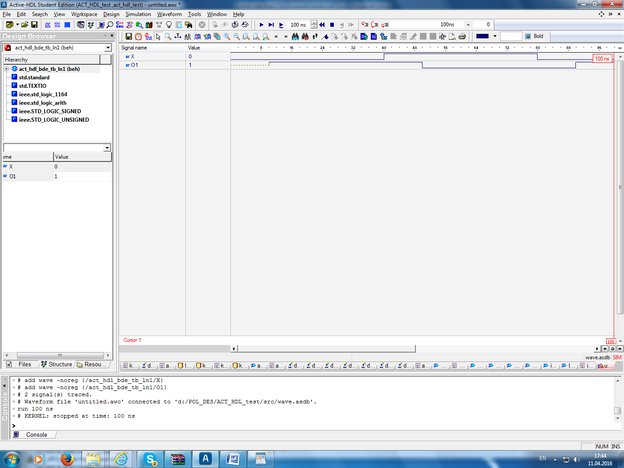This screenshot has height=468, width=624.
Task: Stop simulation with the blue square button
Action: [332, 25]
